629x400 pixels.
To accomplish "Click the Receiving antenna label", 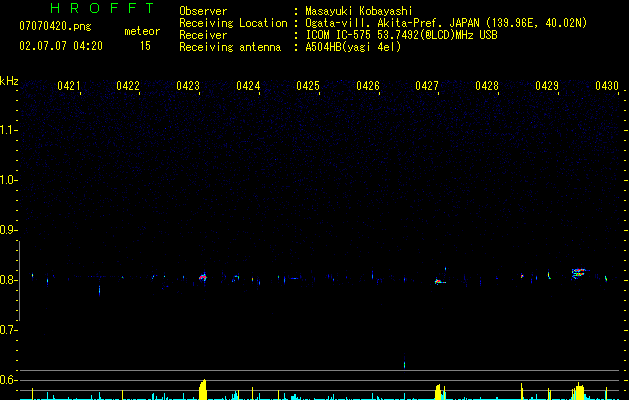I will [230, 47].
